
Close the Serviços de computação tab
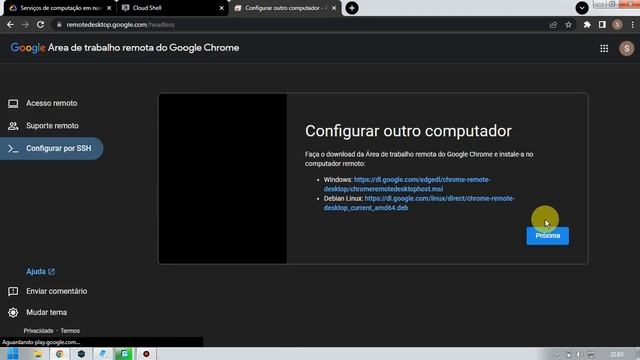click(x=109, y=8)
